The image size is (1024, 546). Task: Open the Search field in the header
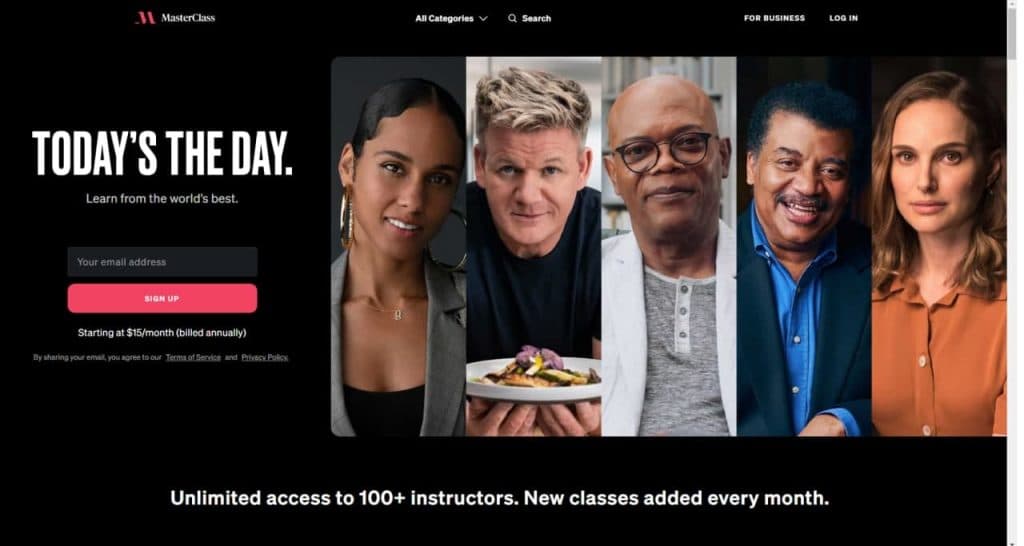click(x=530, y=18)
